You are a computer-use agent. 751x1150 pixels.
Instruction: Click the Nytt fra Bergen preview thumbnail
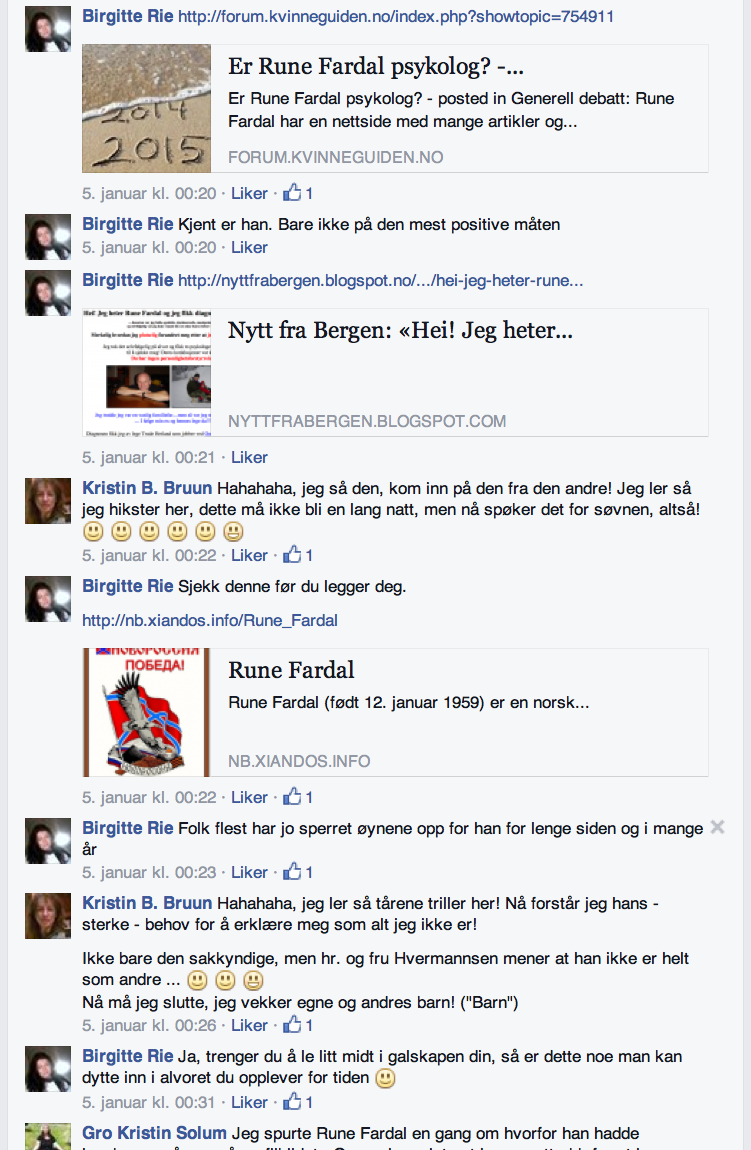[x=147, y=373]
